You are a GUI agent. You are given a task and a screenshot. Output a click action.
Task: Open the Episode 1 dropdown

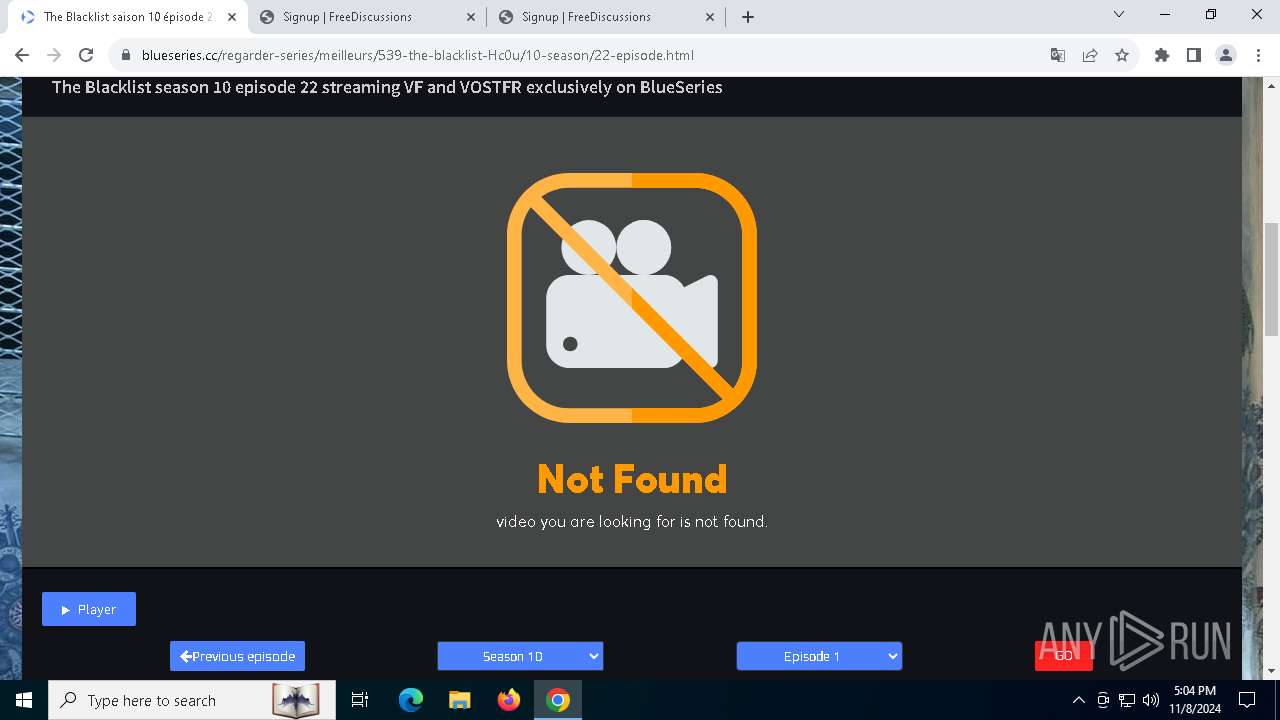[x=819, y=656]
